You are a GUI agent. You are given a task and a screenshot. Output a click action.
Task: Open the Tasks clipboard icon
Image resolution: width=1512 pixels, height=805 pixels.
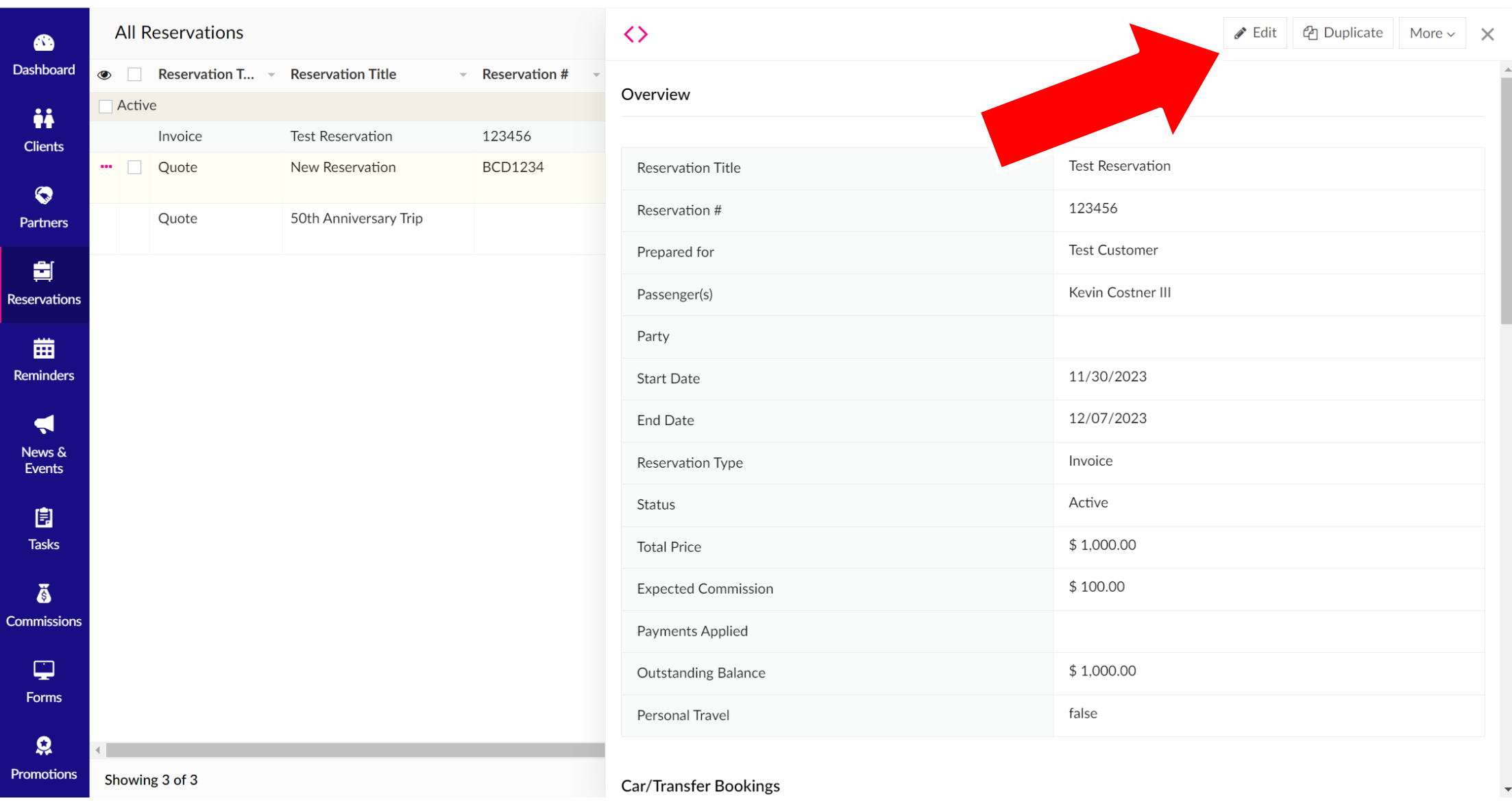pos(44,518)
